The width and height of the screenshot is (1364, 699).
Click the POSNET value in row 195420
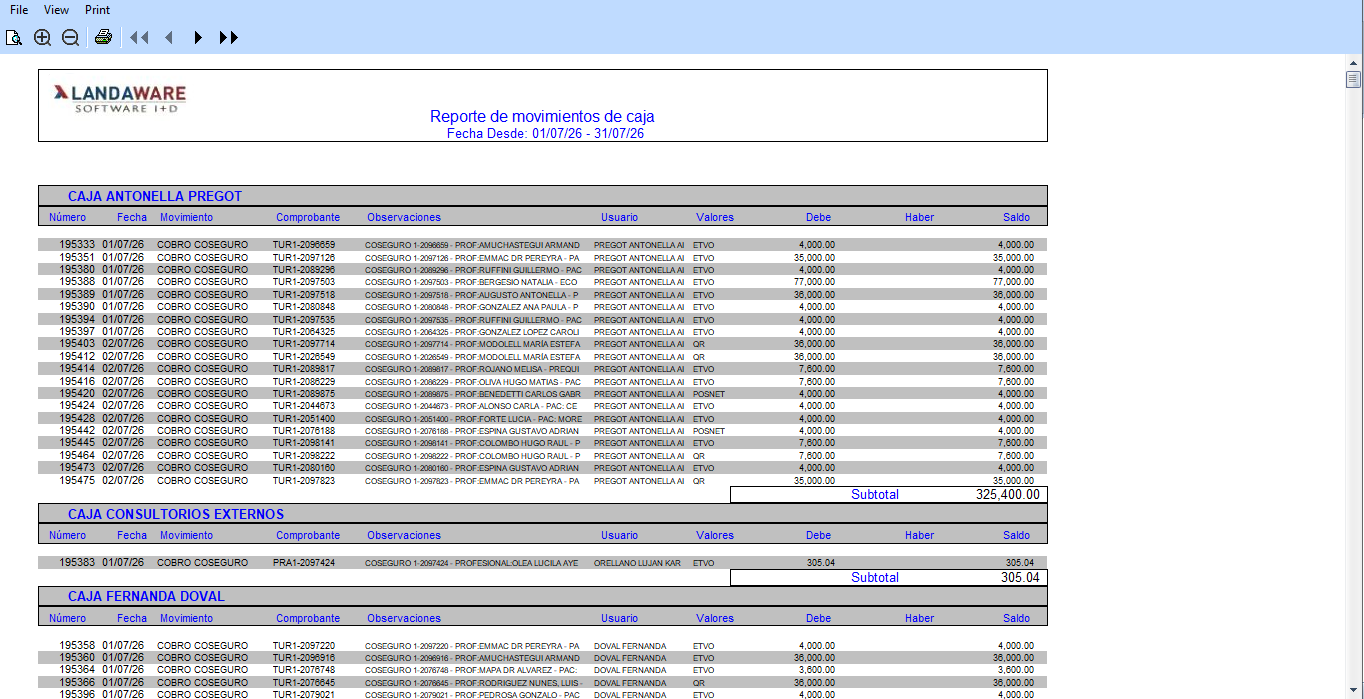[709, 394]
